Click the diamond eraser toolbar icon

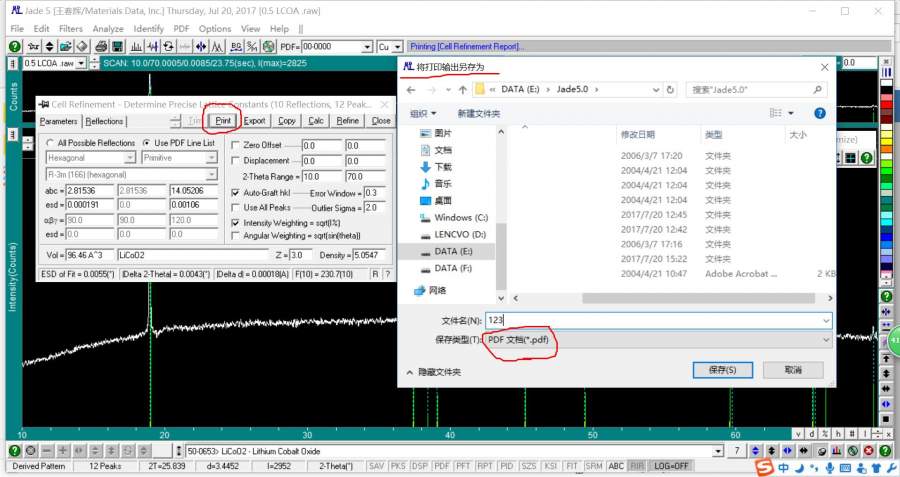coord(82,46)
